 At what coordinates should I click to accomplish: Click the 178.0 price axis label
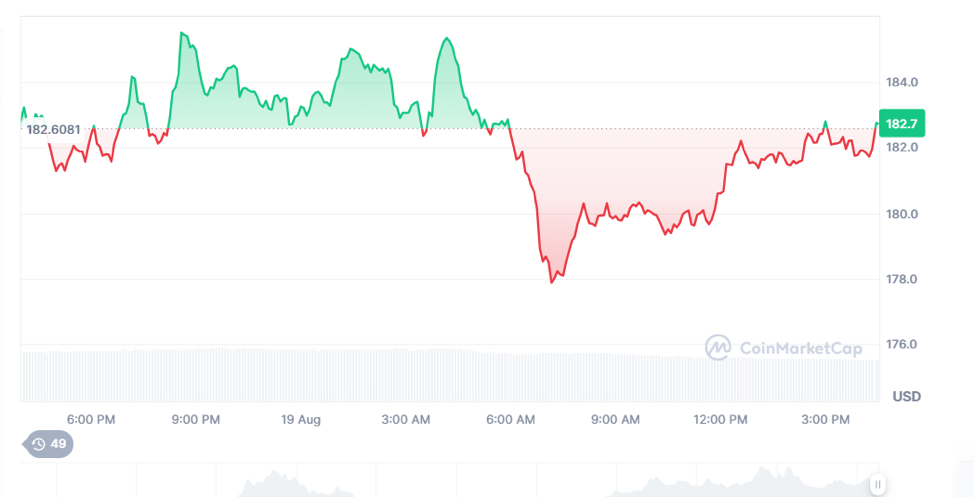tap(901, 279)
